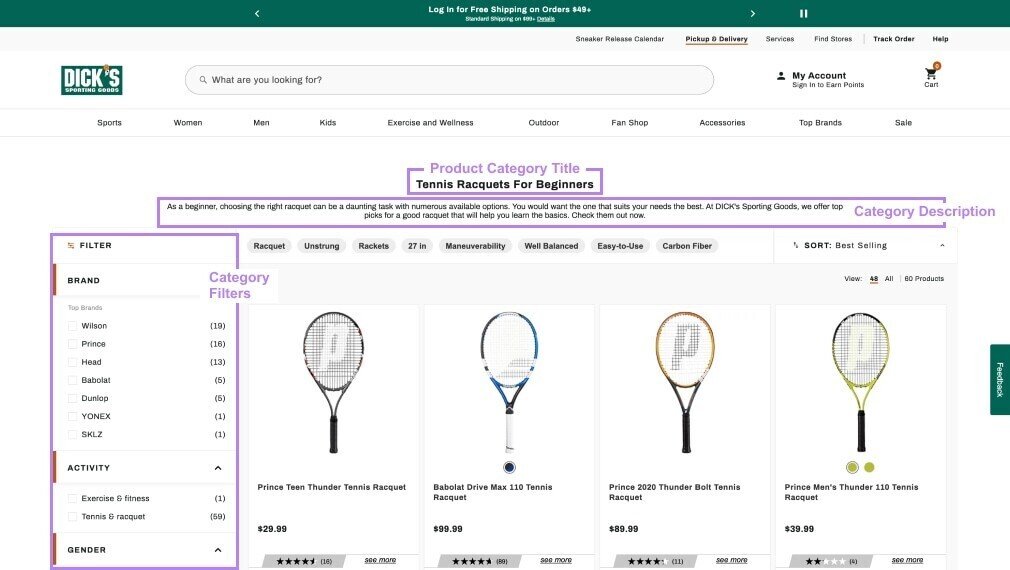Open Prince Men's Thunder 110 racquet image

click(x=861, y=383)
